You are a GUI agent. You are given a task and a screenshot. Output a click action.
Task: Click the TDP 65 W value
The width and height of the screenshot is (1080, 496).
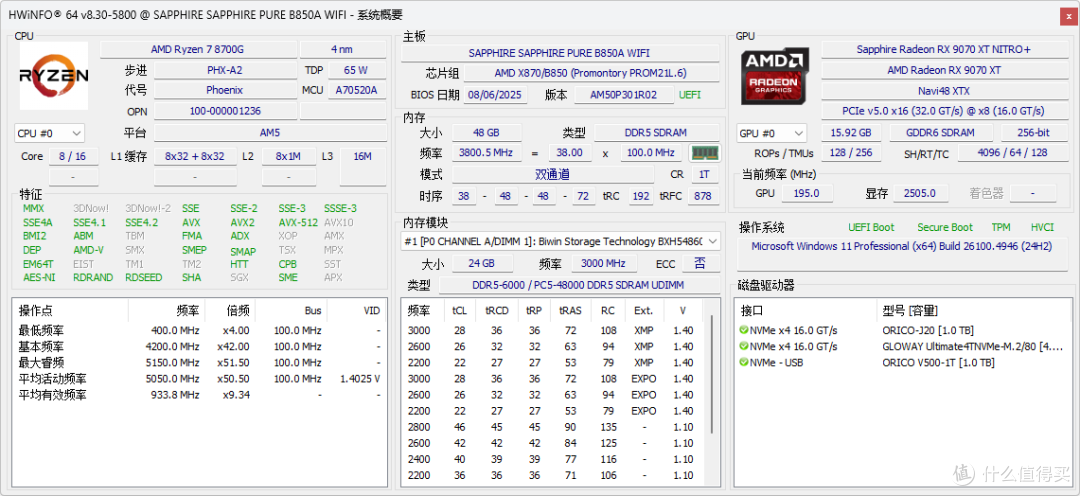(x=356, y=70)
